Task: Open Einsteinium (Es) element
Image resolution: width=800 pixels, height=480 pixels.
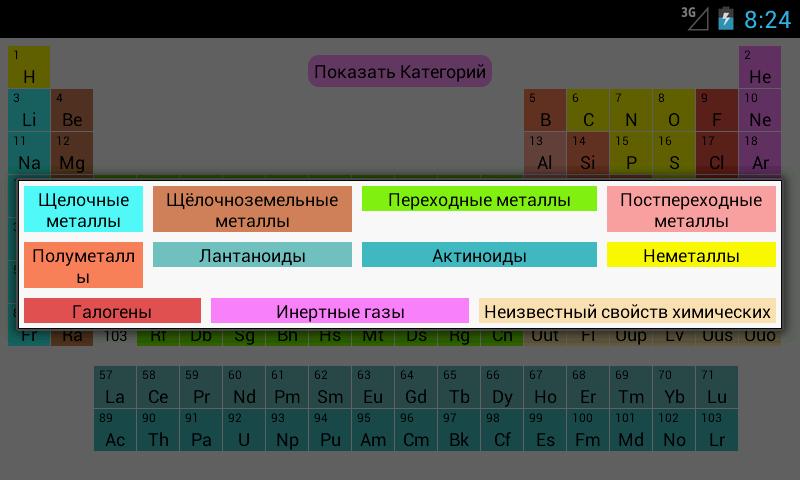Action: point(545,430)
